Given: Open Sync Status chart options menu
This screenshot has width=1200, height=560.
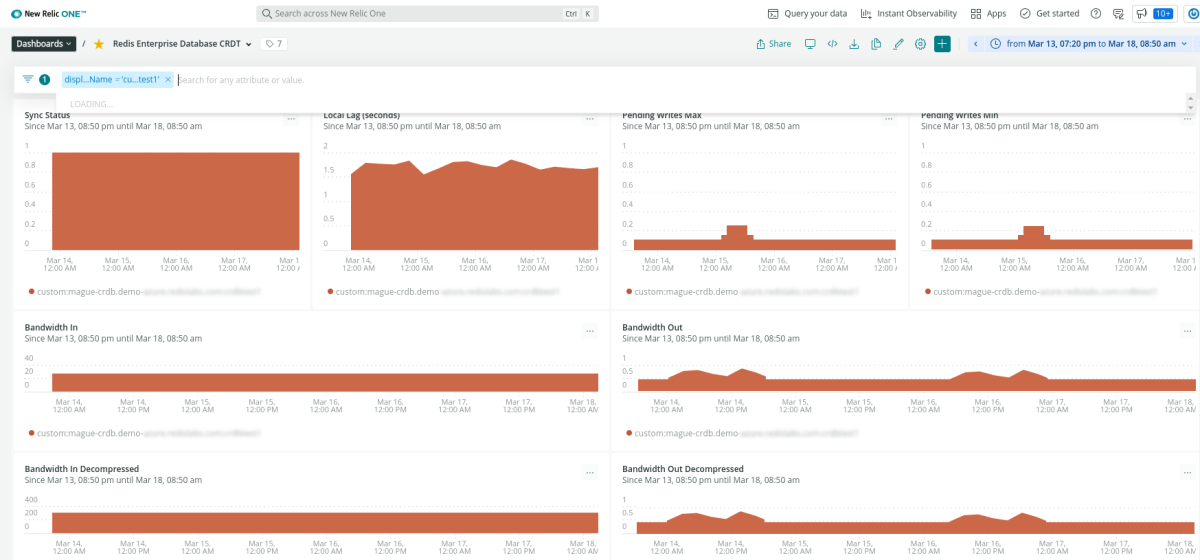Looking at the screenshot, I should (x=291, y=118).
